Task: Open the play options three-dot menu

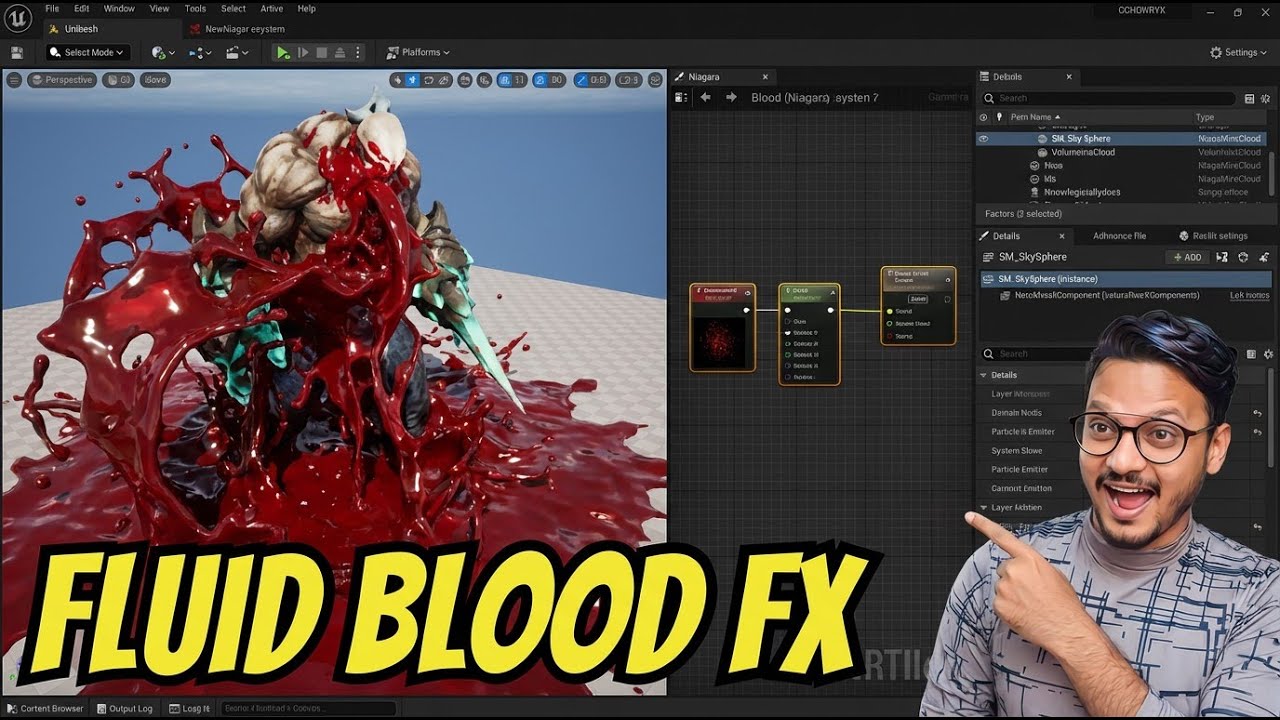Action: click(x=358, y=52)
